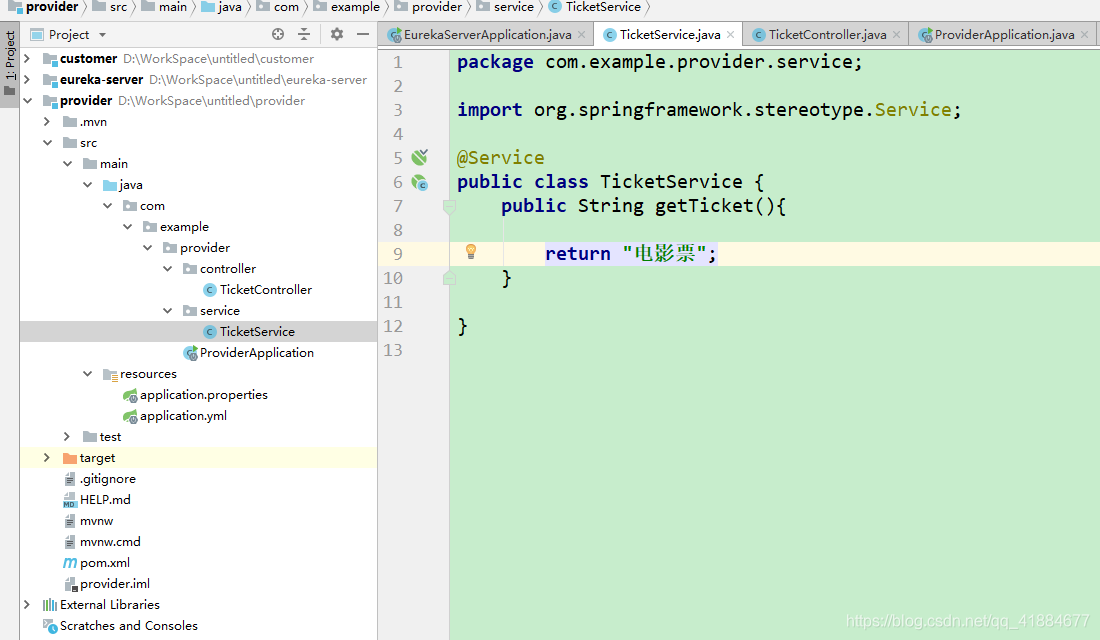
Task: Click the locate/scroll-from-source target icon
Action: click(278, 34)
